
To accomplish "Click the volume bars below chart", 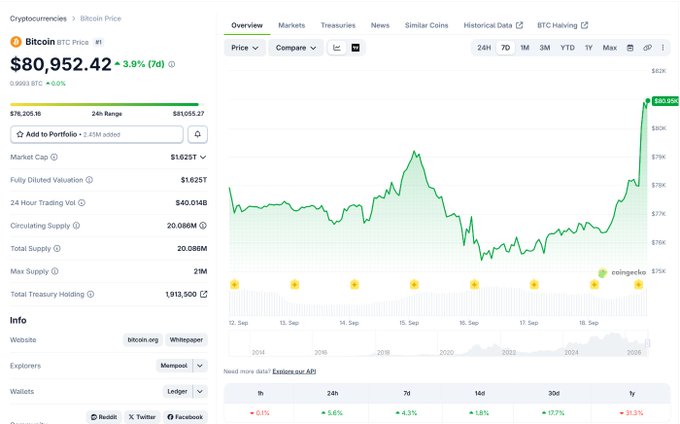I will [x=438, y=302].
